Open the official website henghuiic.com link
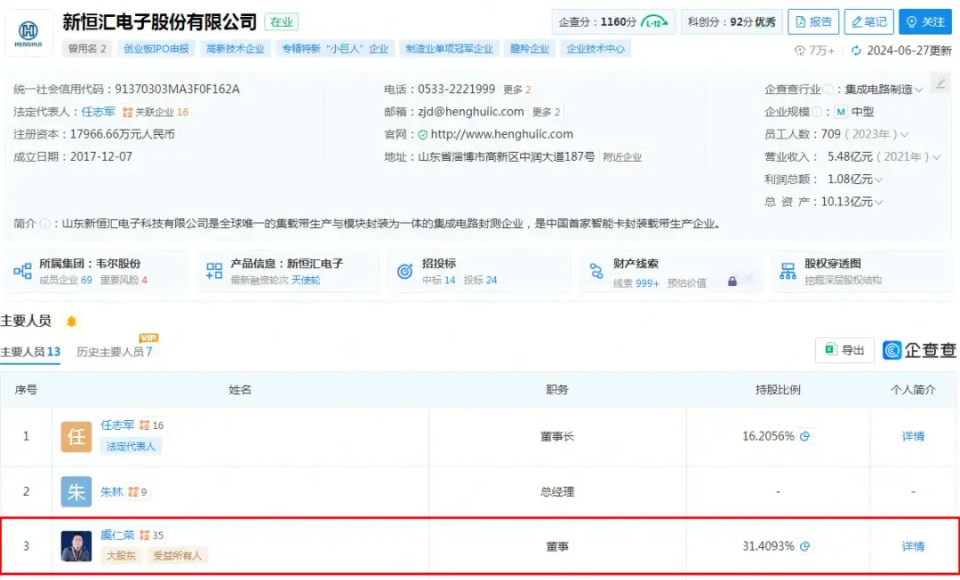The width and height of the screenshot is (960, 580). tap(501, 134)
